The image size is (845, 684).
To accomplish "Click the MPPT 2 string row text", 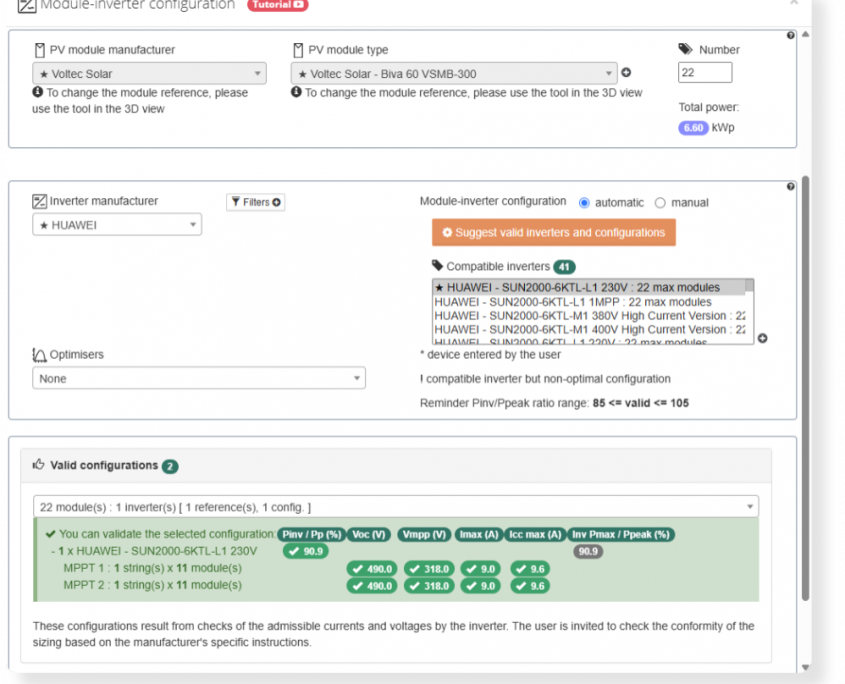I will (153, 585).
